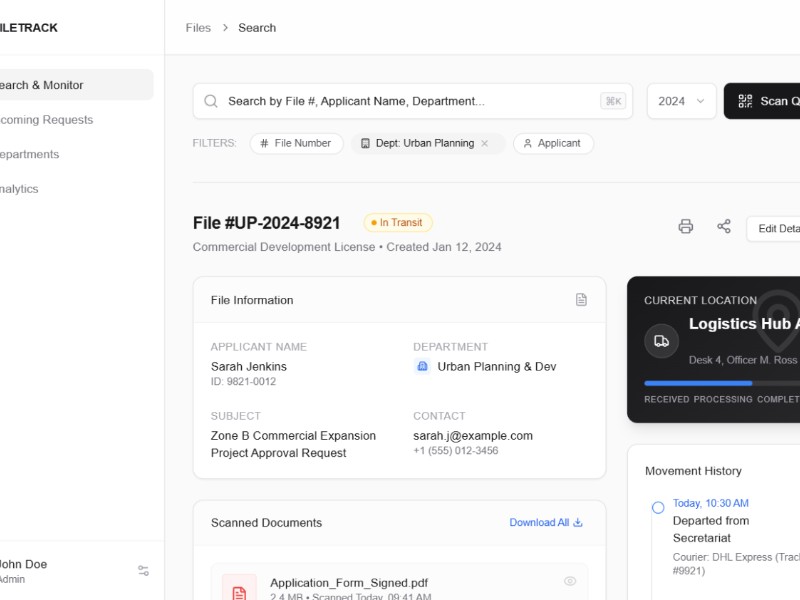This screenshot has width=800, height=600.
Task: Click the truck icon in Current Location card
Action: pos(661,341)
